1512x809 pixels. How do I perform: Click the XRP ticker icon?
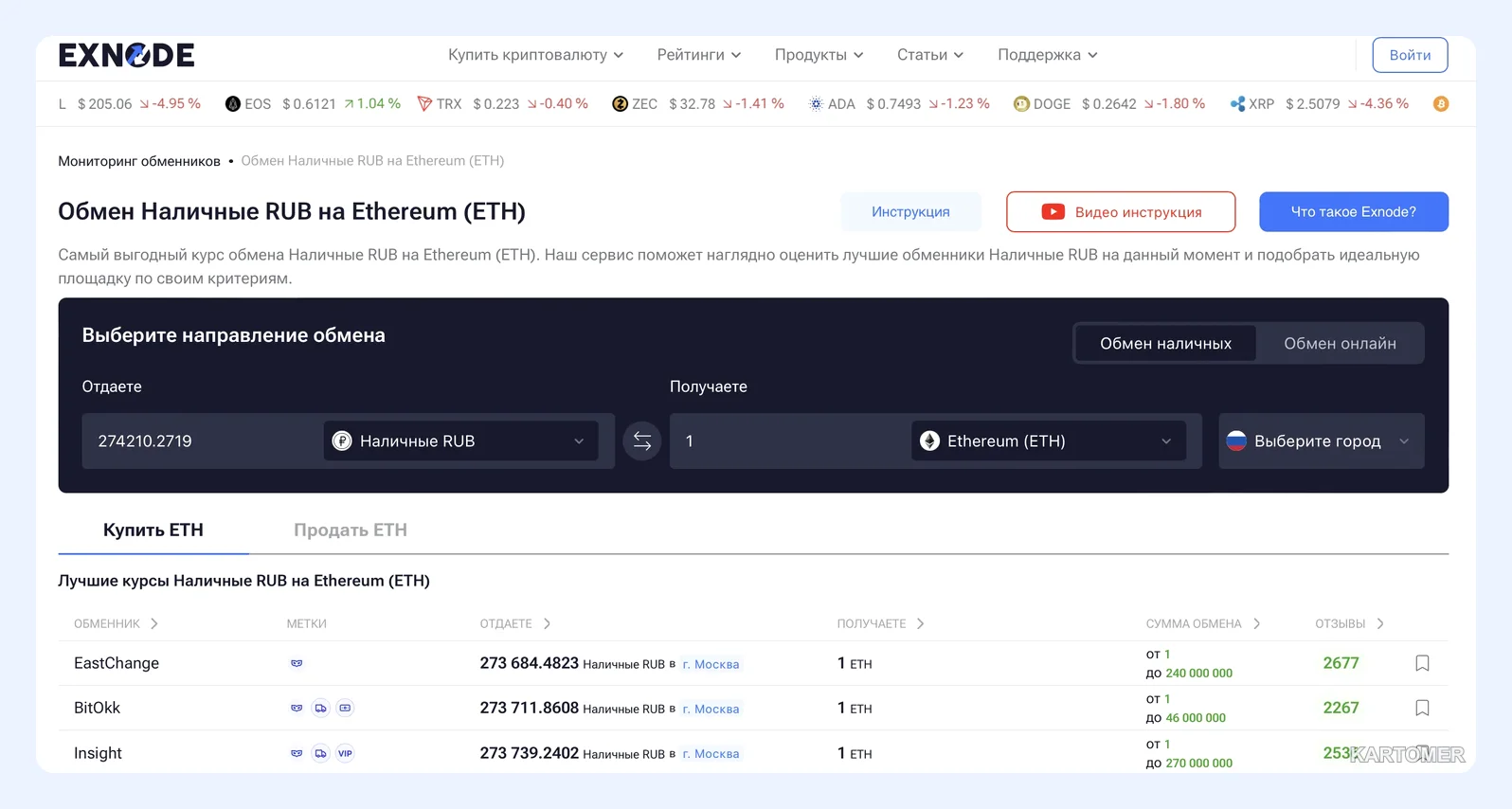[1237, 104]
